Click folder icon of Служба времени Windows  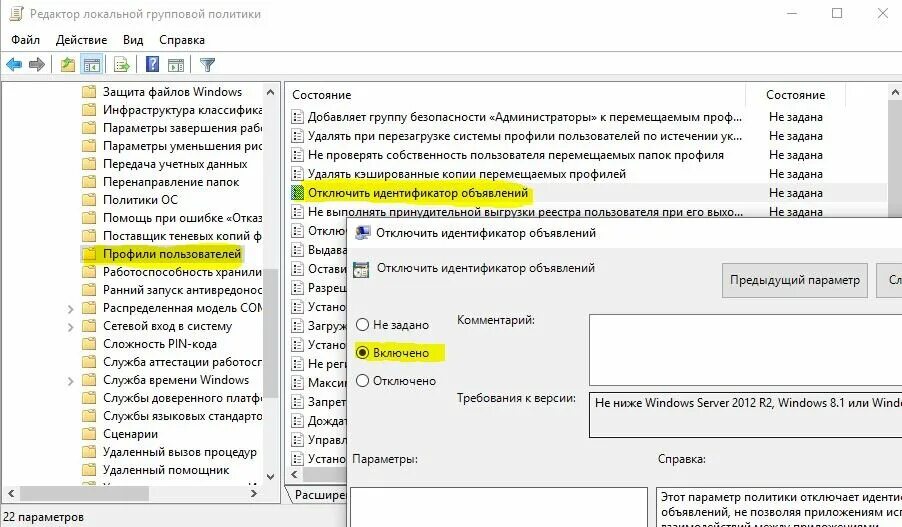click(89, 380)
